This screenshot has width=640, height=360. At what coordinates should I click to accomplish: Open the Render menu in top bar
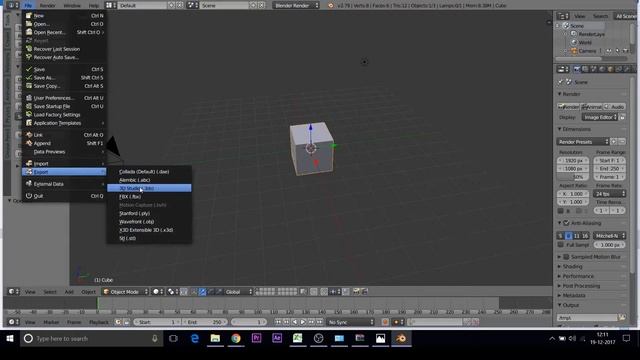point(47,6)
